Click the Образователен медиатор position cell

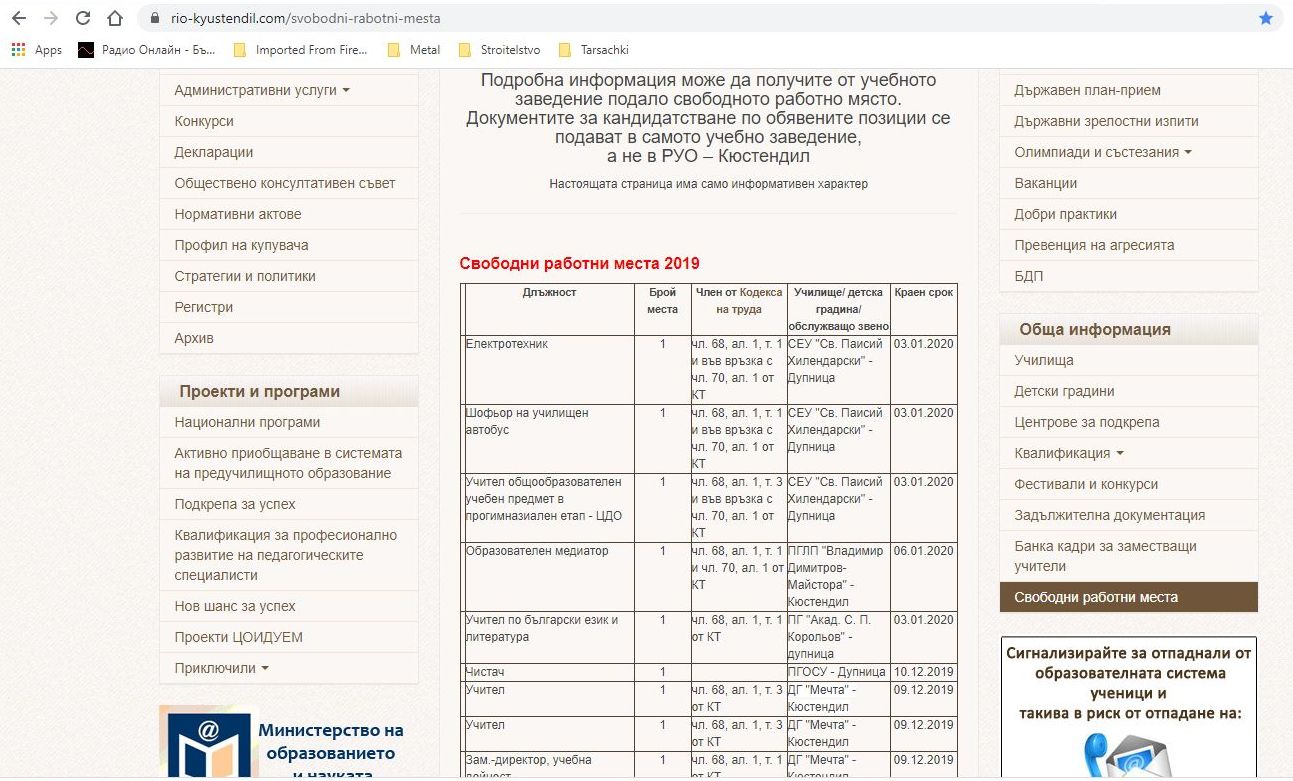(x=549, y=577)
